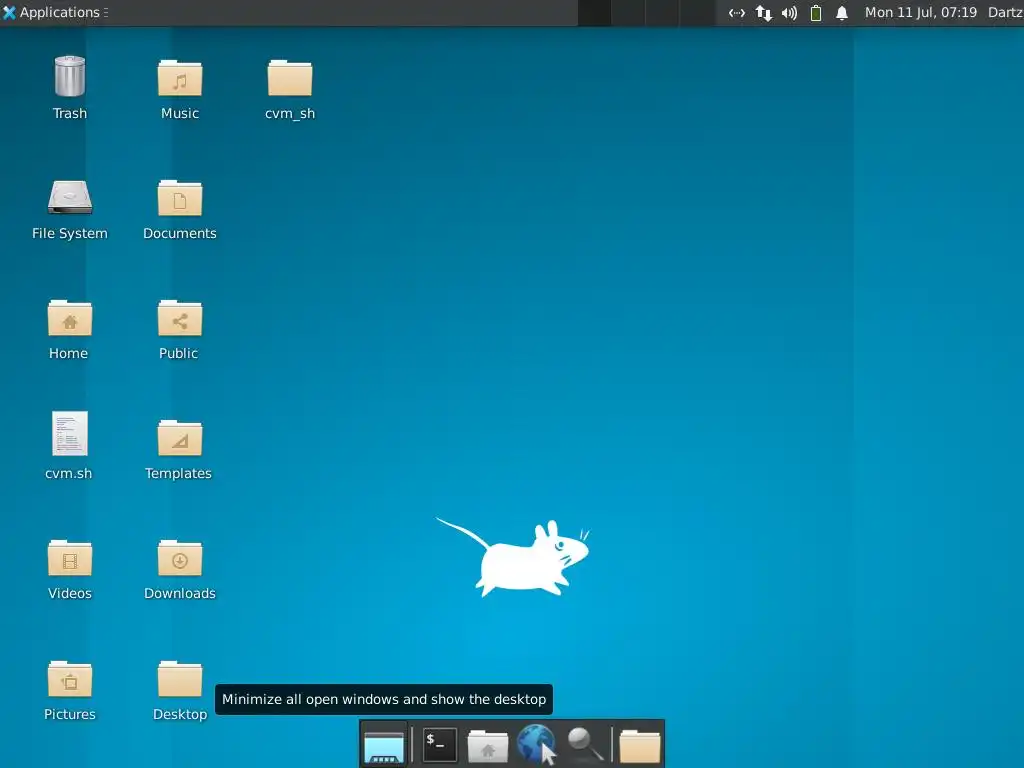Click the network connection arrows icon
Image resolution: width=1024 pixels, height=768 pixels.
[763, 13]
